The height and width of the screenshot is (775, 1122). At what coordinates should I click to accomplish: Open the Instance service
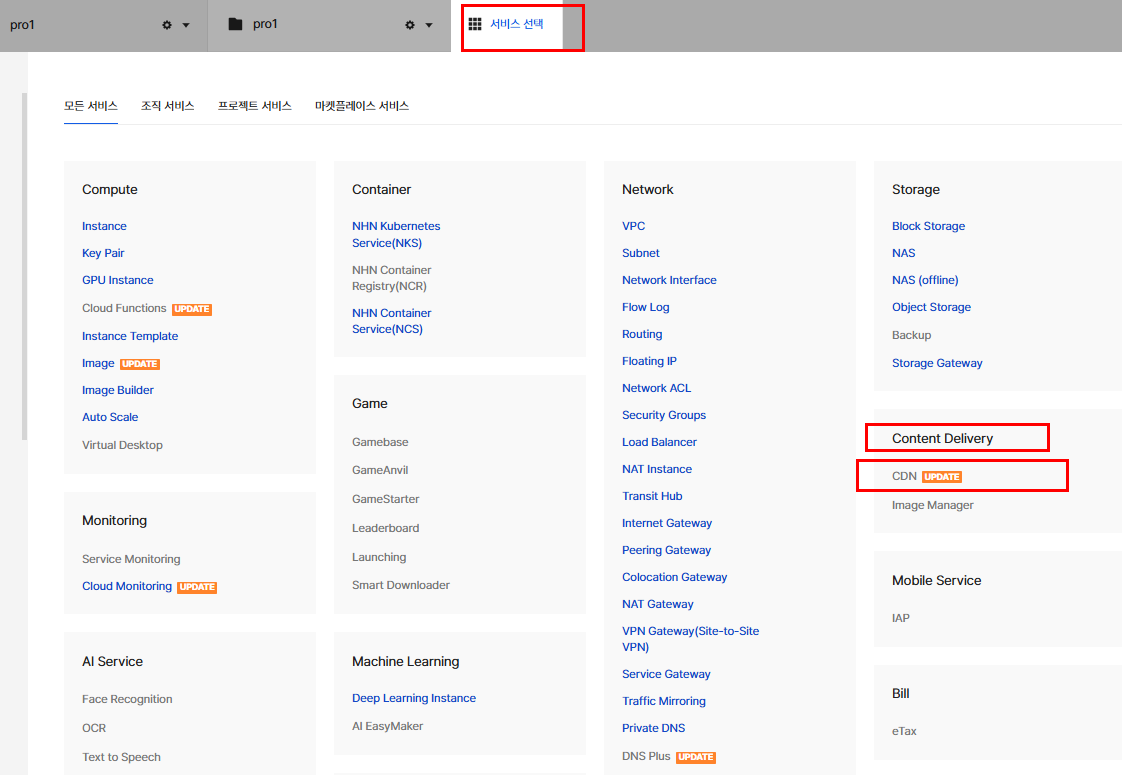pyautogui.click(x=104, y=226)
